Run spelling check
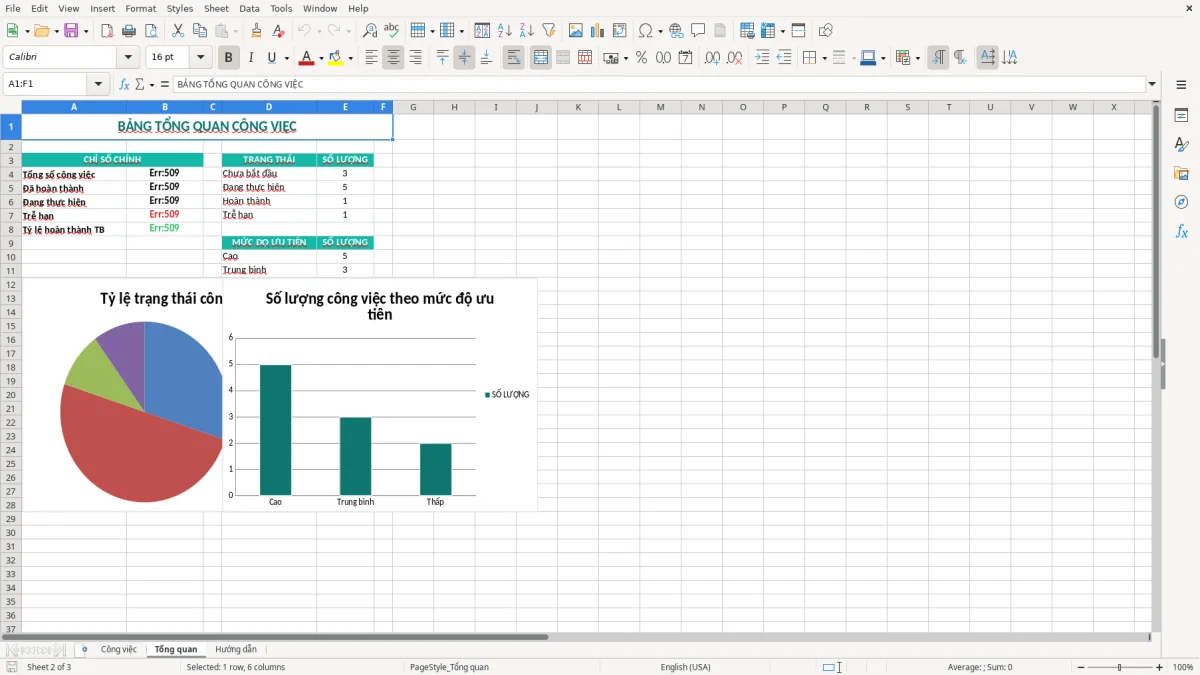 point(392,31)
